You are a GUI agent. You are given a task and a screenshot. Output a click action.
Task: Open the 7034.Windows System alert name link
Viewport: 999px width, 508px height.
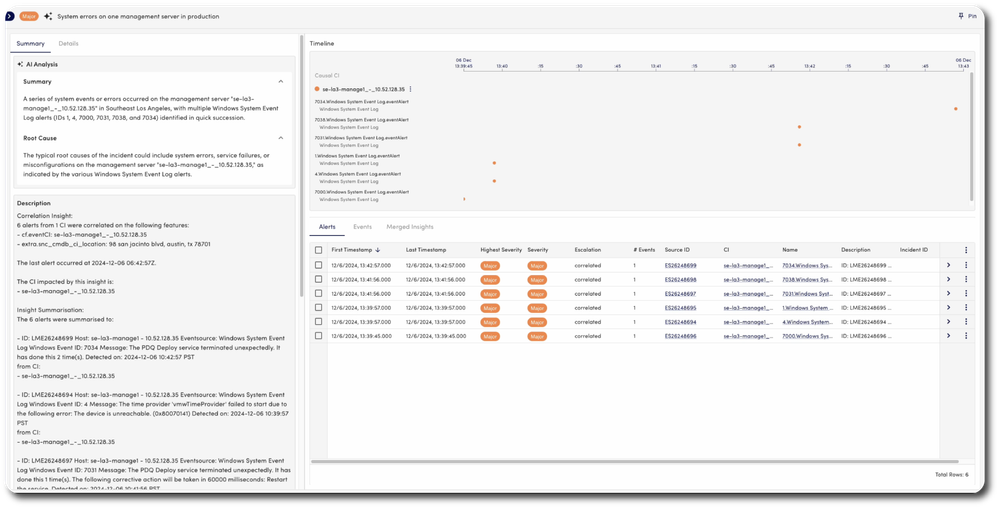pos(806,266)
